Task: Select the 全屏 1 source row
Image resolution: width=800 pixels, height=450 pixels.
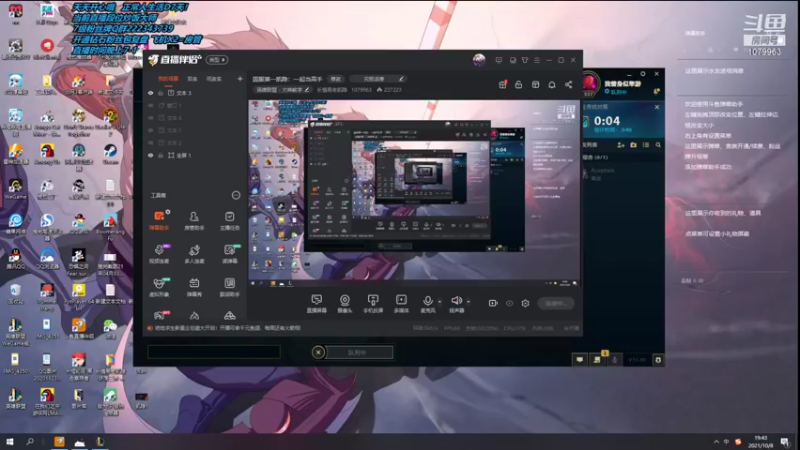Action: (194, 155)
